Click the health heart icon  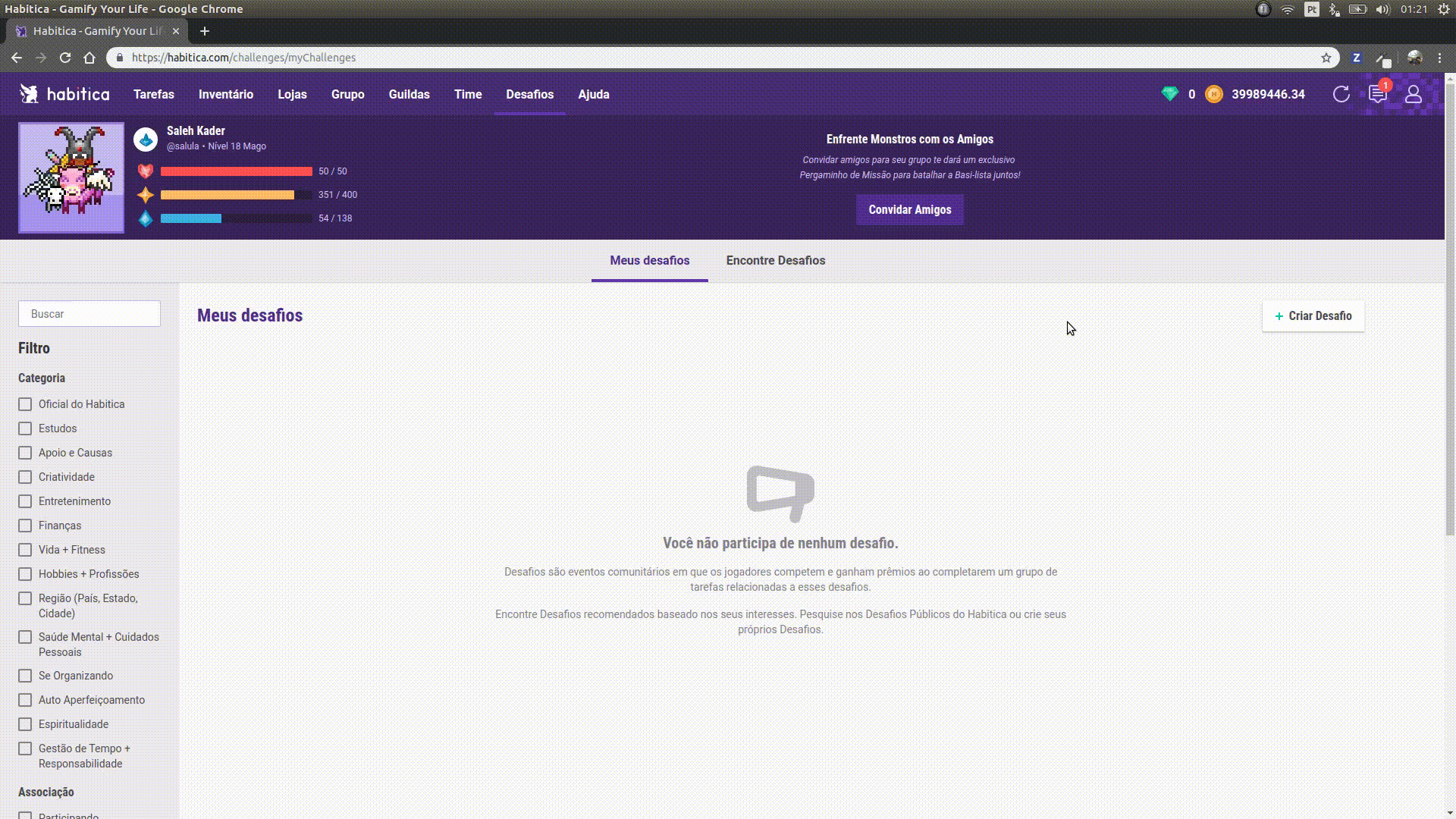click(146, 171)
